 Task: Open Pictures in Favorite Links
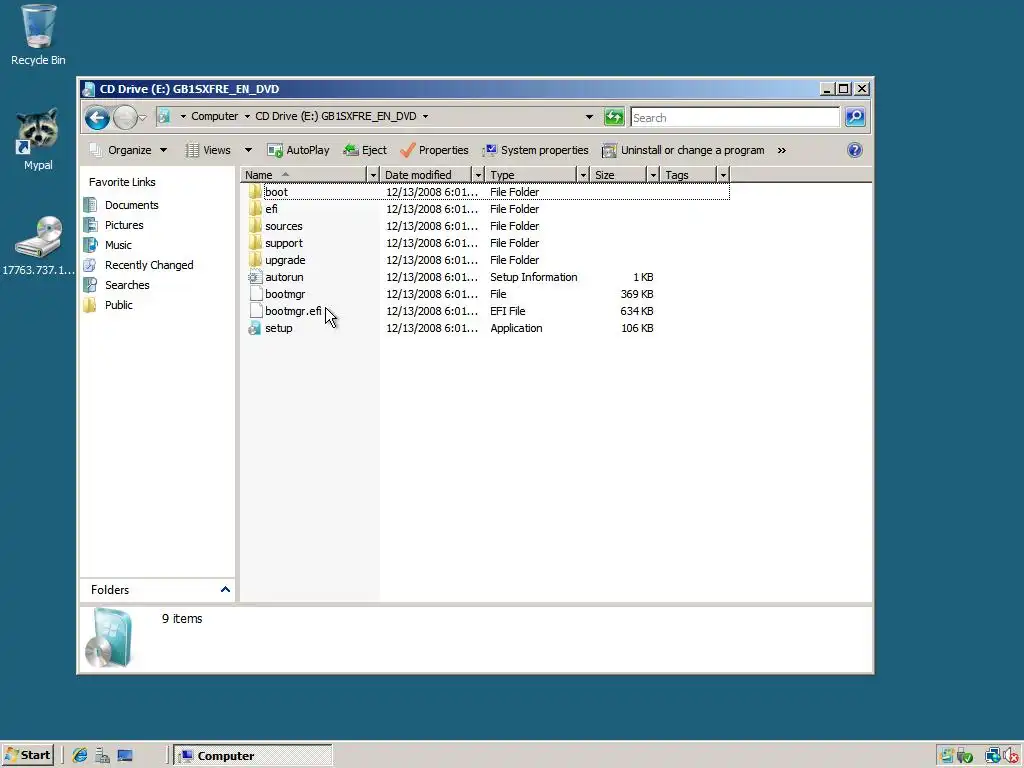pos(114,225)
